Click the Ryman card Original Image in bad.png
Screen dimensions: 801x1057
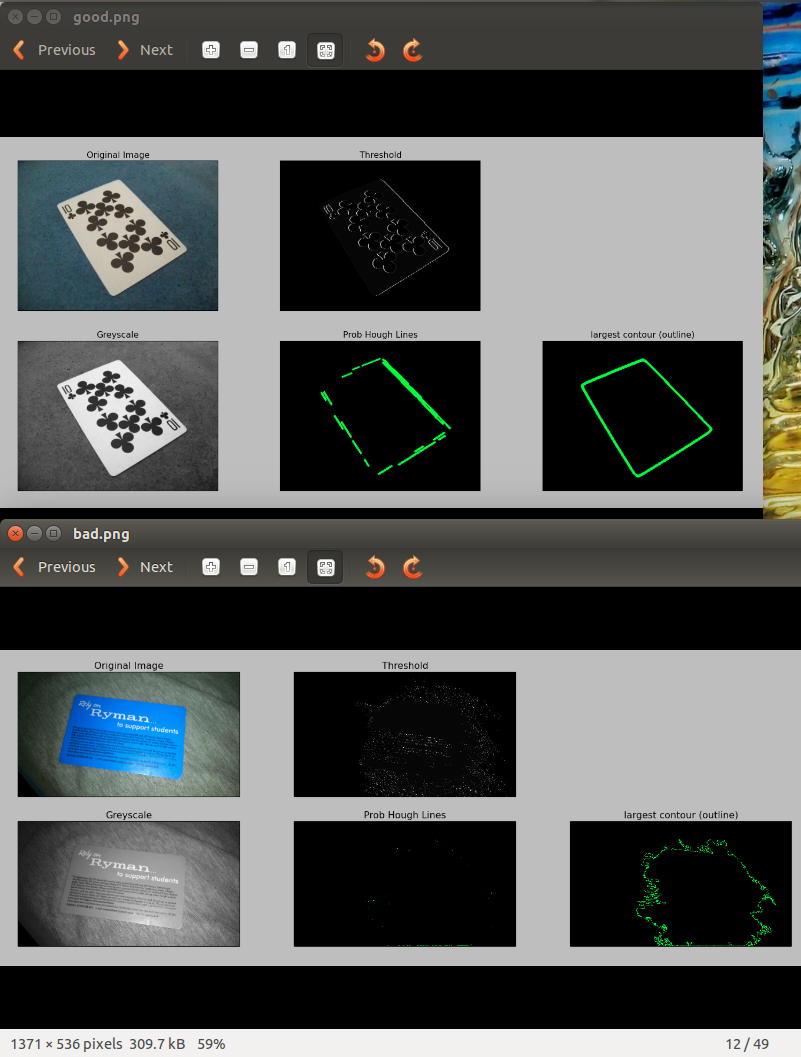pyautogui.click(x=129, y=734)
